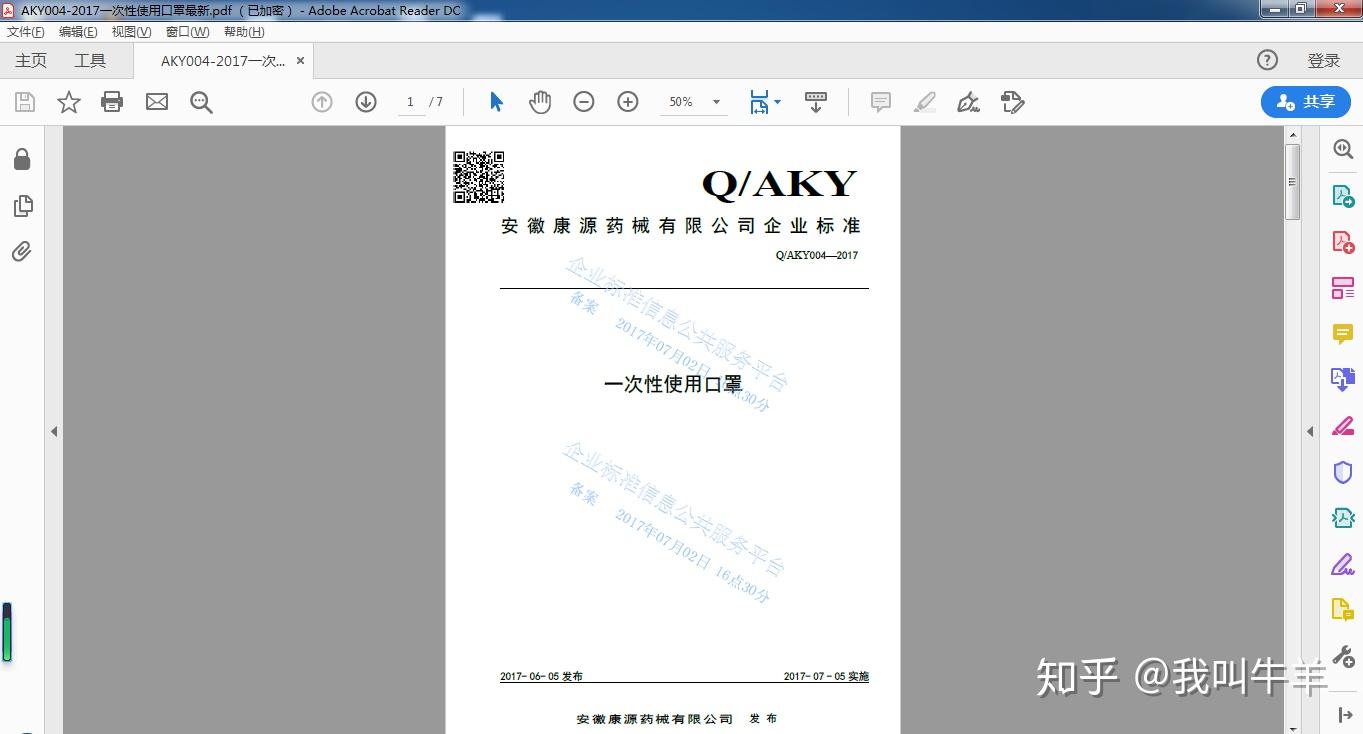Print the document using printer icon

click(112, 102)
